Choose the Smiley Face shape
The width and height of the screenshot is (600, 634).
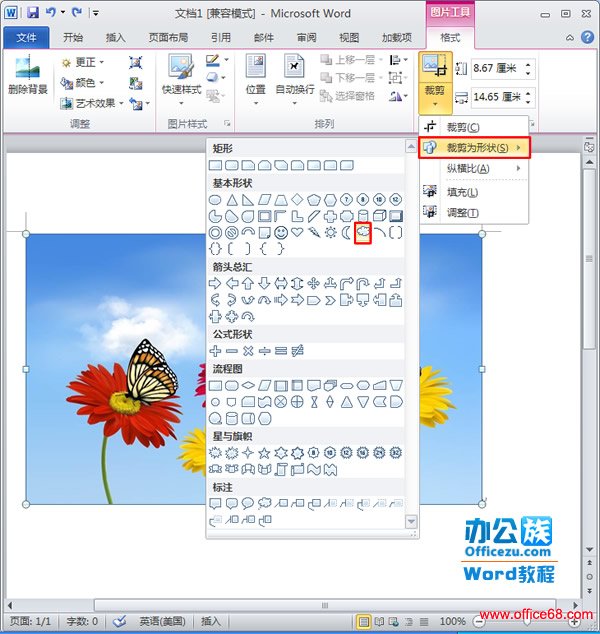point(281,232)
